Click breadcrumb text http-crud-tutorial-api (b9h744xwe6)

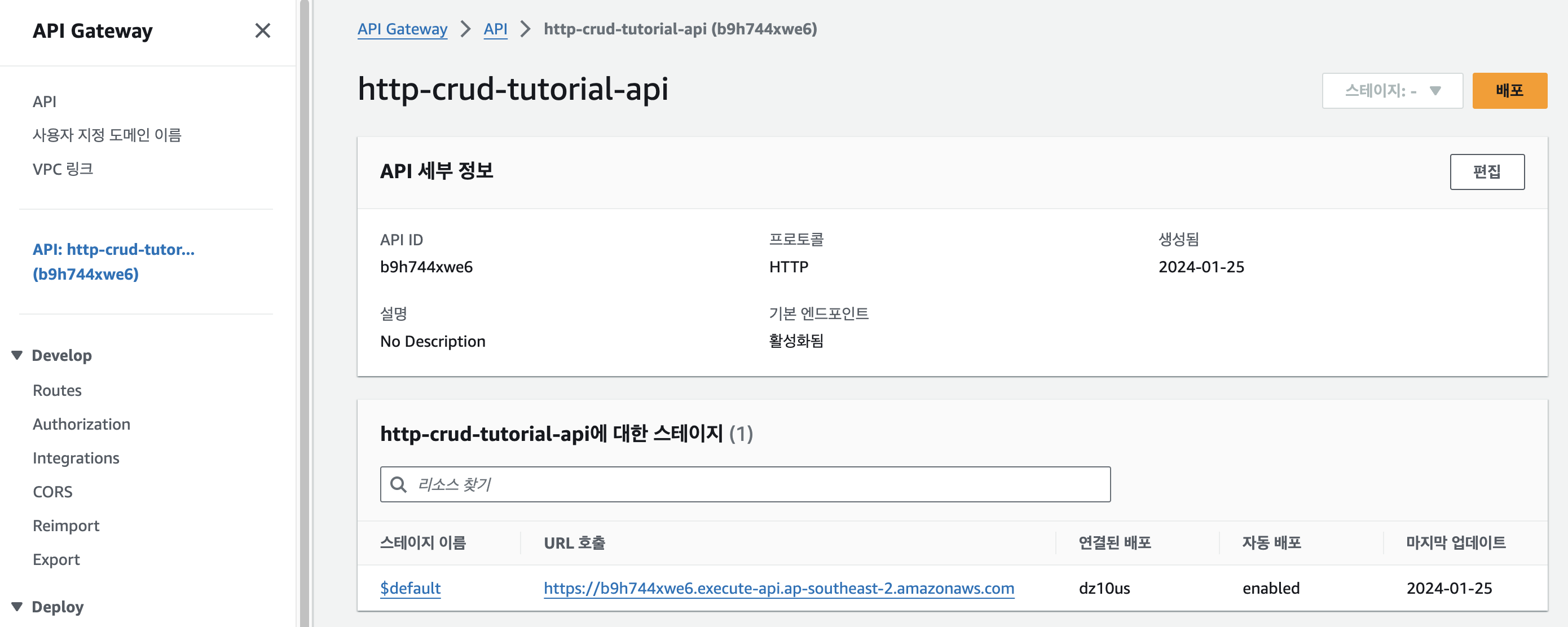(680, 29)
